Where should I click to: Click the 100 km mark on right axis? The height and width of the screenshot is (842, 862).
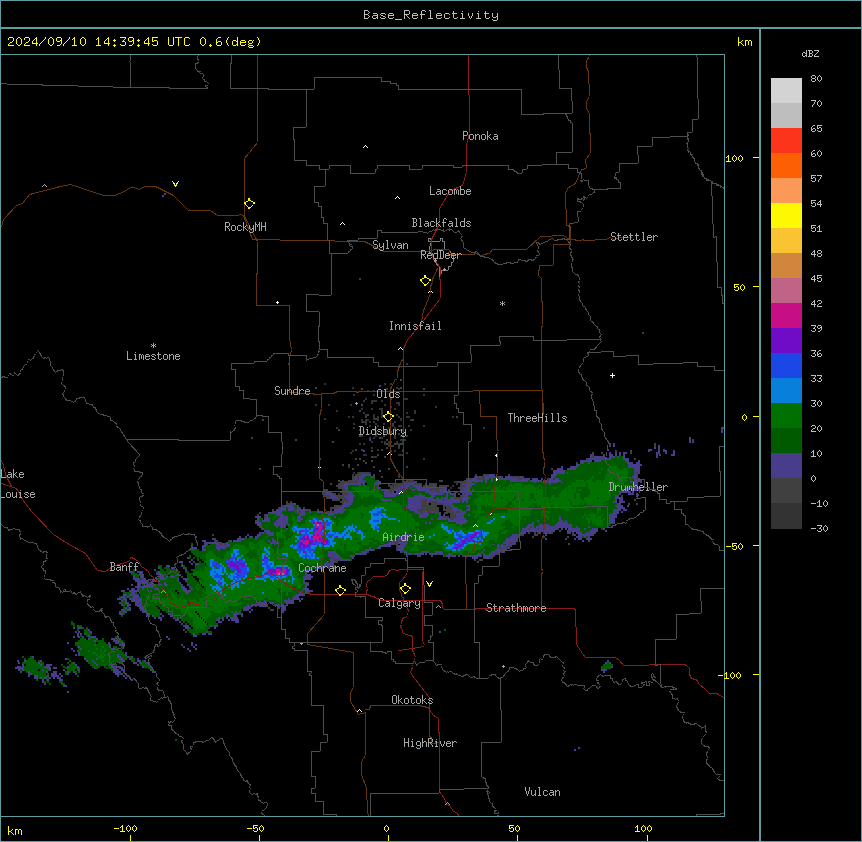pos(734,158)
